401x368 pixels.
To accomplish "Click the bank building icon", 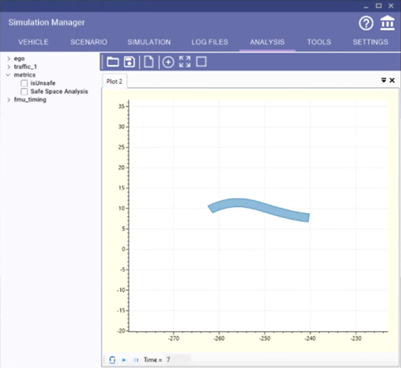I will click(x=387, y=23).
